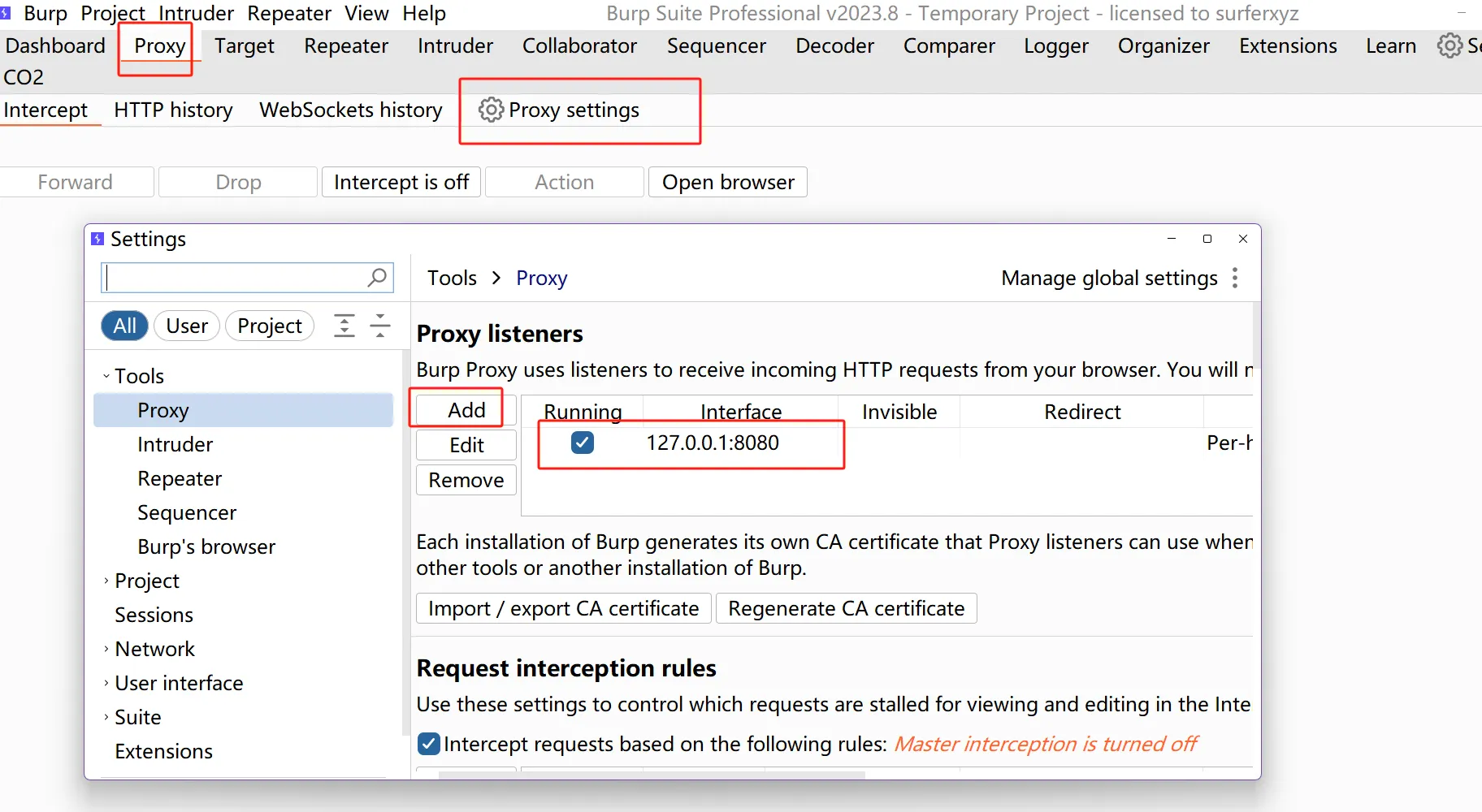
Task: Select the Project settings filter
Action: click(270, 326)
